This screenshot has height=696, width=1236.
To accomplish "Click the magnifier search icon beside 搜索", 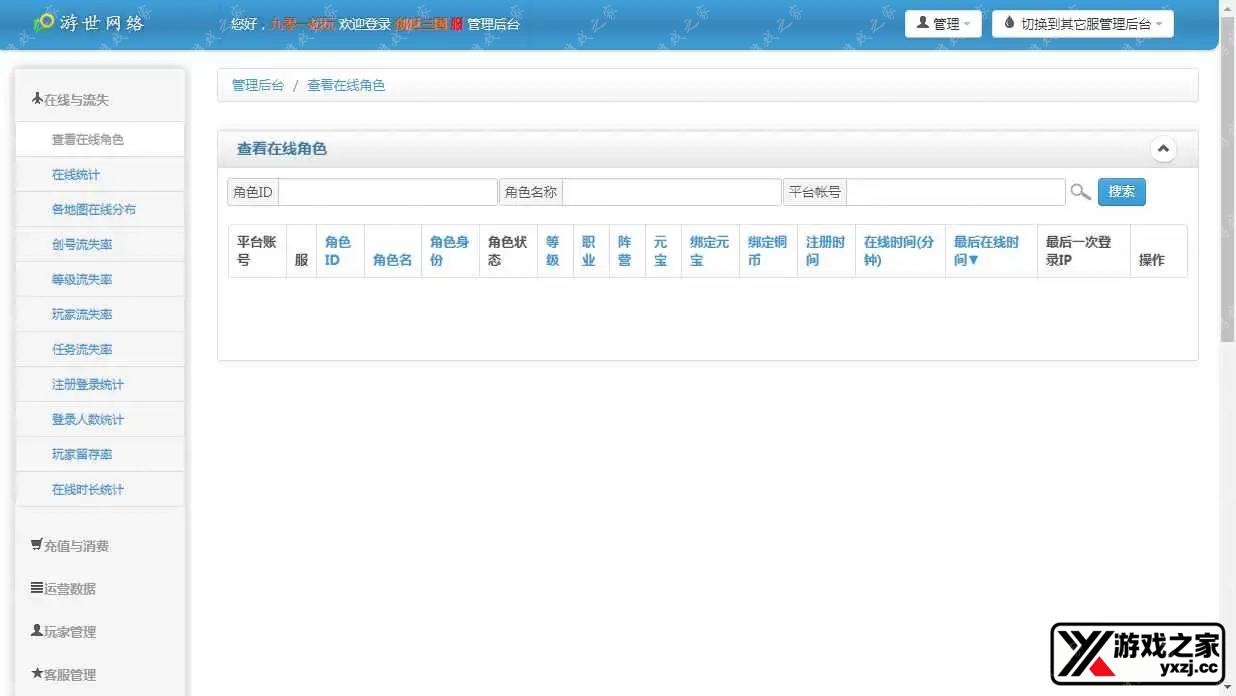I will click(1081, 192).
